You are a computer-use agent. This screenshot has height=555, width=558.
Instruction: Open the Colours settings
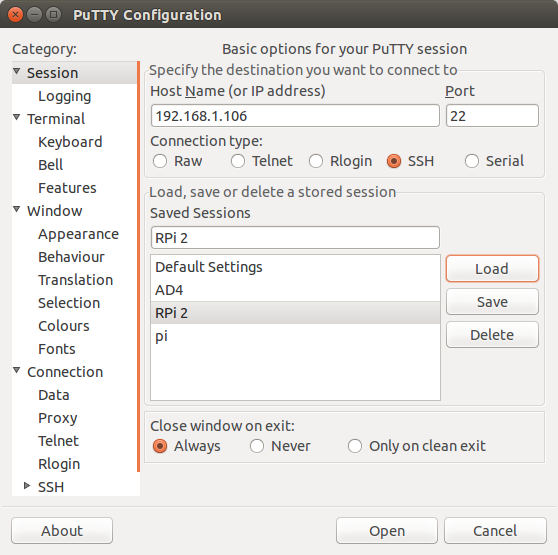64,326
